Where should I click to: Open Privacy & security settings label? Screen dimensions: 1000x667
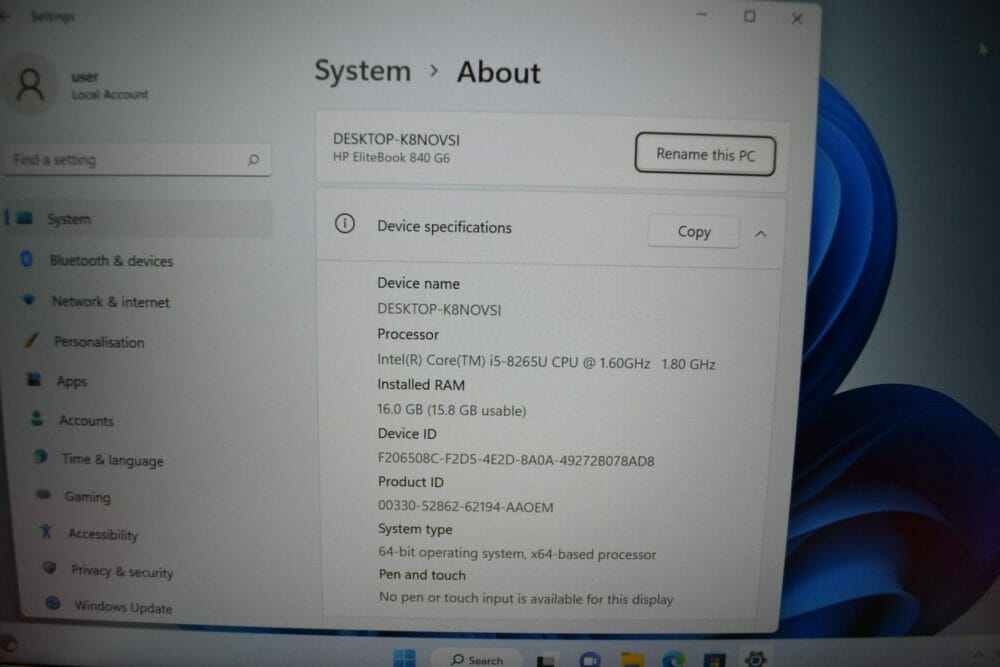tap(122, 571)
